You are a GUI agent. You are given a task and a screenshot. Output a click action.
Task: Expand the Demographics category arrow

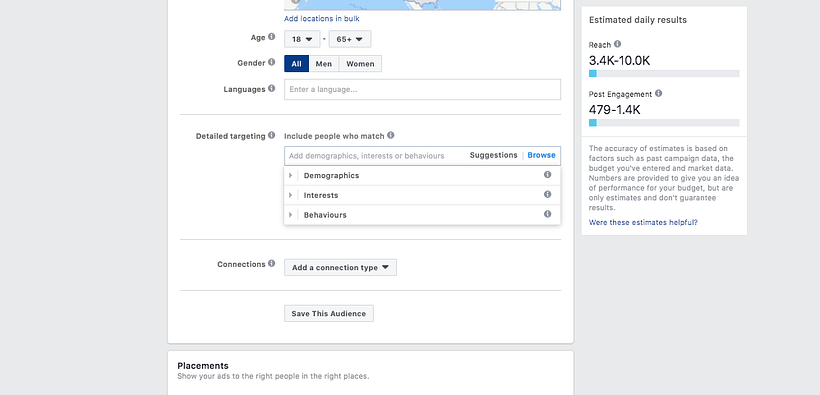coord(290,175)
